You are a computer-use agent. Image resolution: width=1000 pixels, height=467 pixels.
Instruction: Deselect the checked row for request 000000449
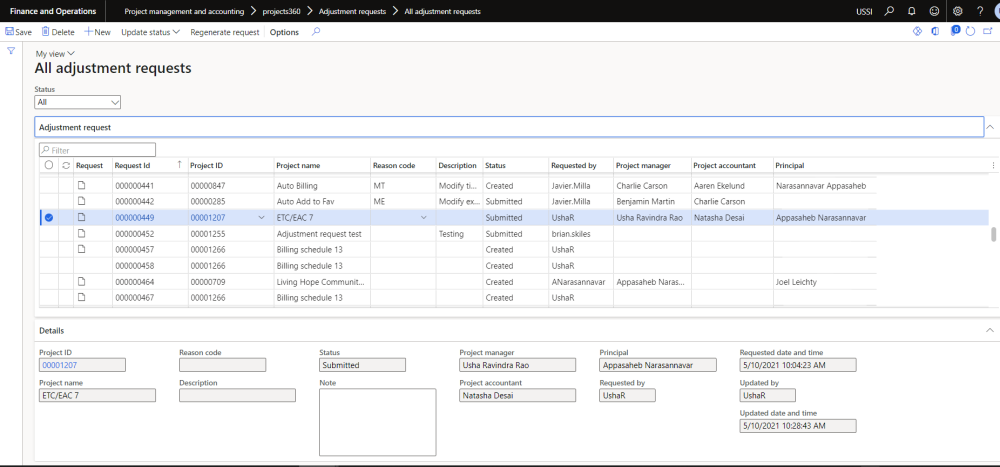click(x=49, y=217)
